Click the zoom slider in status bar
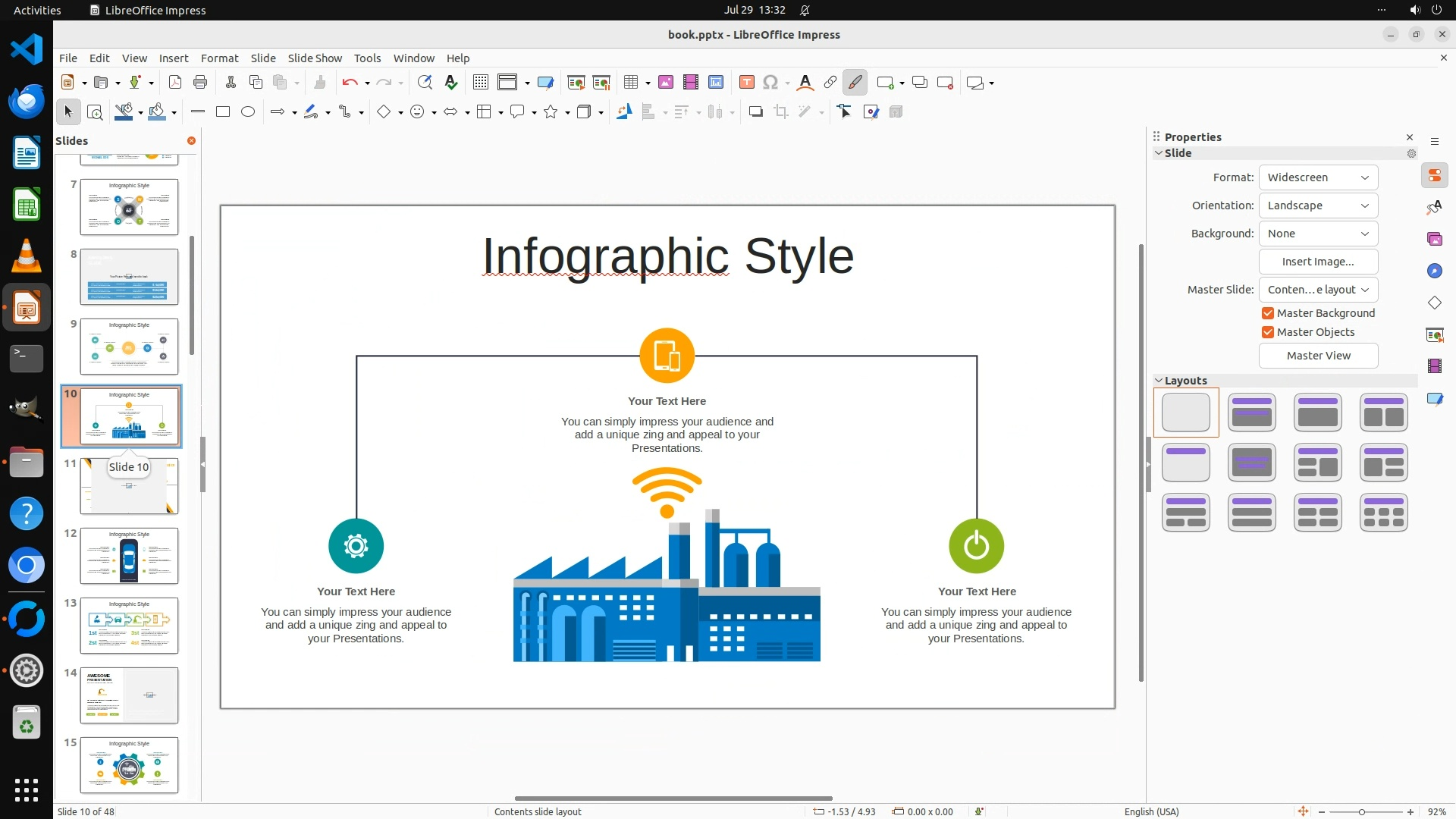 (1362, 812)
